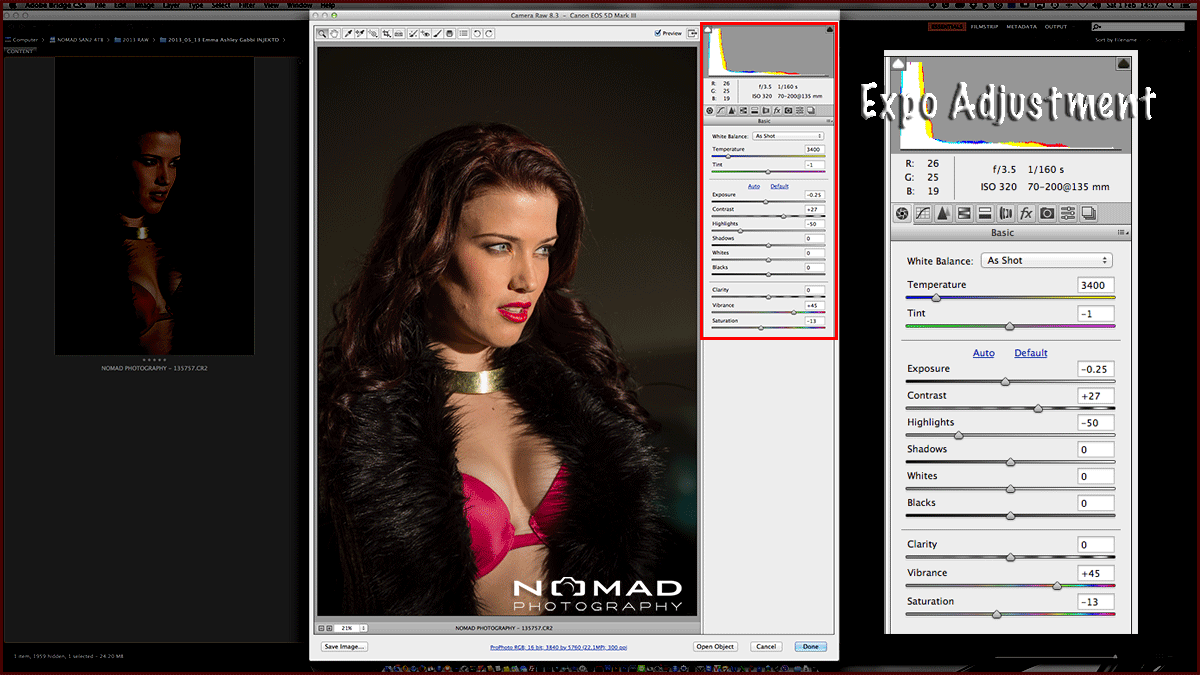Click the Open Object button
This screenshot has height=675, width=1200.
tap(715, 647)
